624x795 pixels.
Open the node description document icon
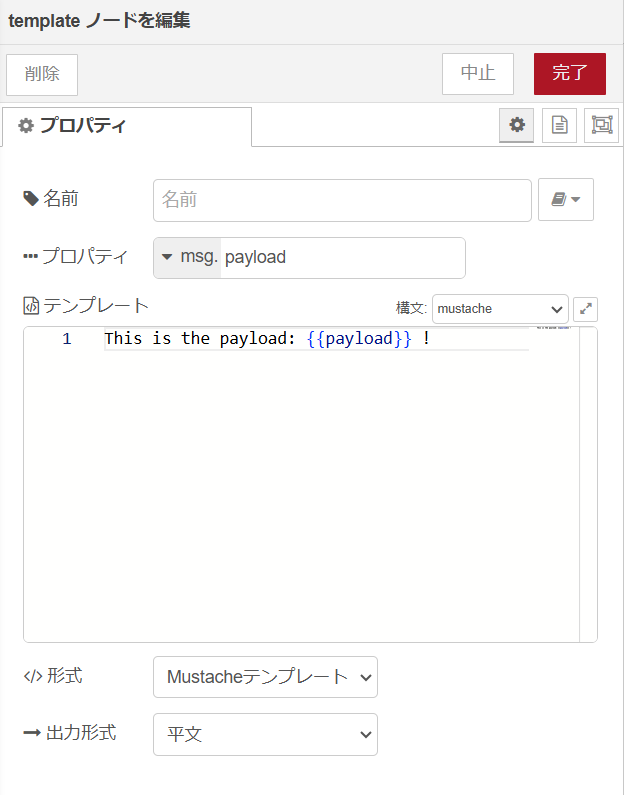[x=559, y=125]
